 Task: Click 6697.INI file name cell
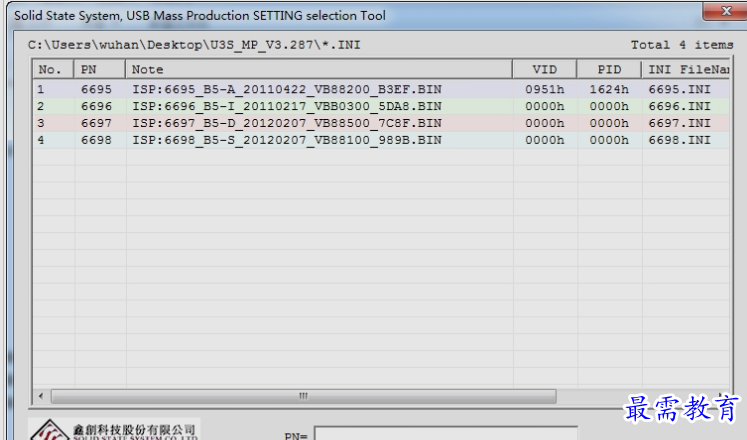pos(679,123)
